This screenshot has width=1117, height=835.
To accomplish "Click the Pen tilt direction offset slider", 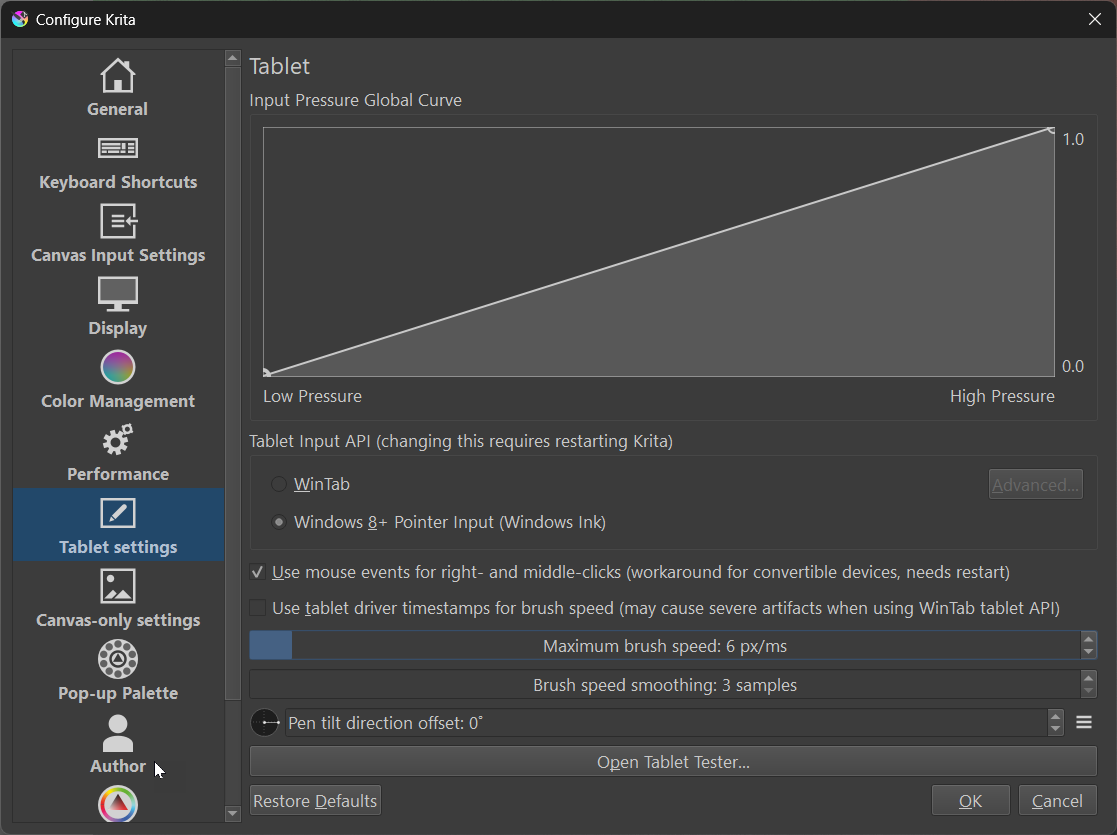I will tap(667, 722).
